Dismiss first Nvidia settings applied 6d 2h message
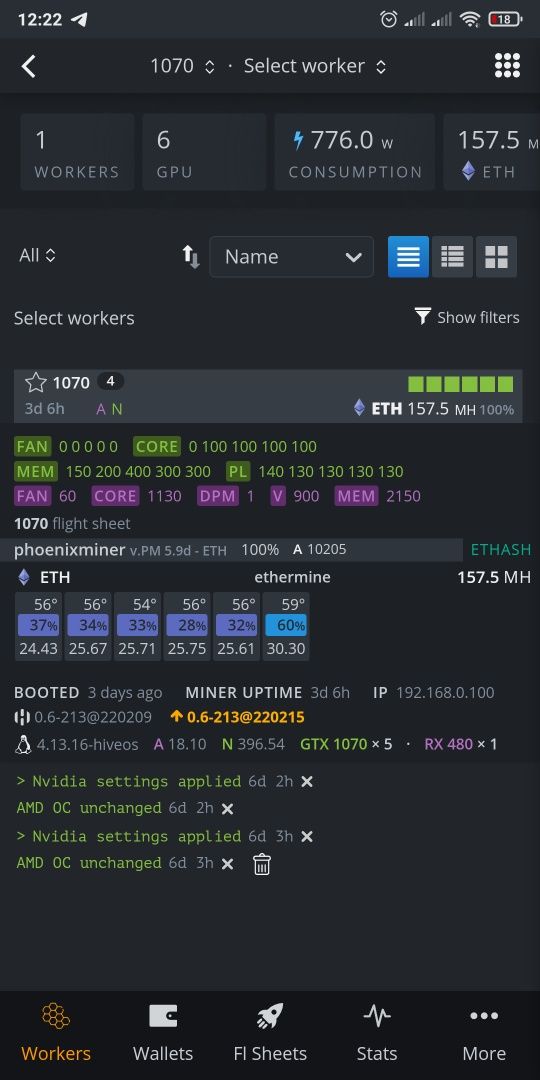 pyautogui.click(x=307, y=782)
